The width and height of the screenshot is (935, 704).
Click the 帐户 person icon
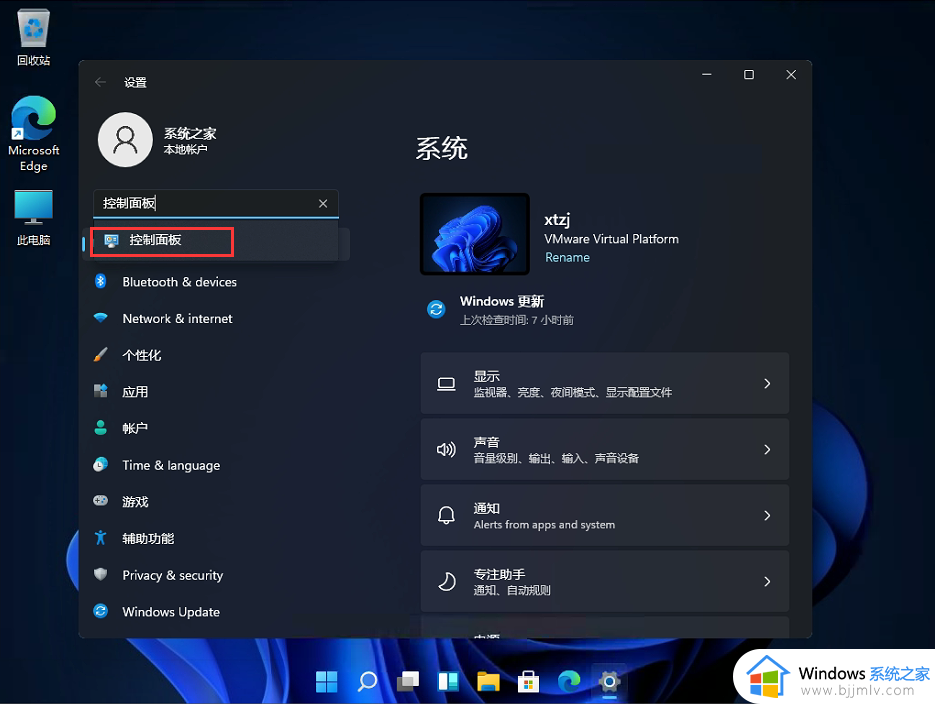tap(101, 427)
